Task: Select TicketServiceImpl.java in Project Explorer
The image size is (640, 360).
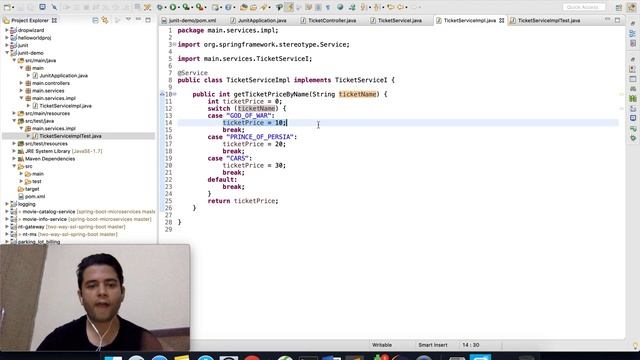Action: [x=65, y=106]
